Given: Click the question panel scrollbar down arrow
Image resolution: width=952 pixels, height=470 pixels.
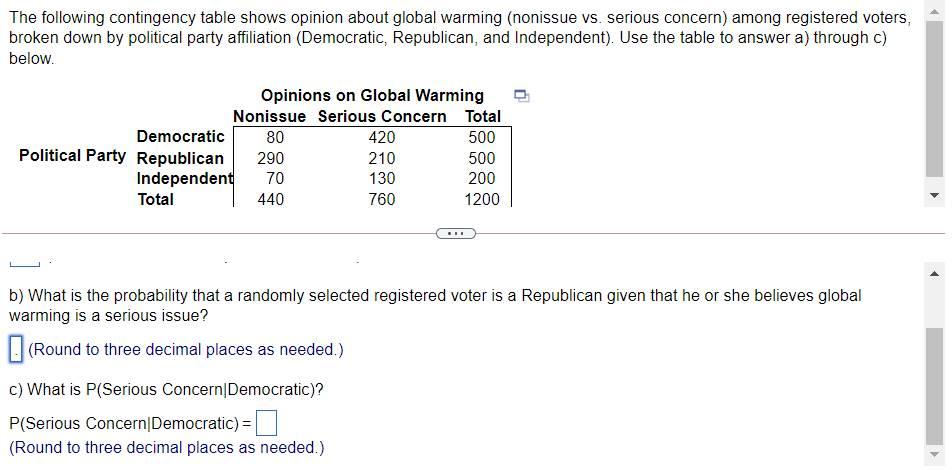Looking at the screenshot, I should tap(935, 196).
